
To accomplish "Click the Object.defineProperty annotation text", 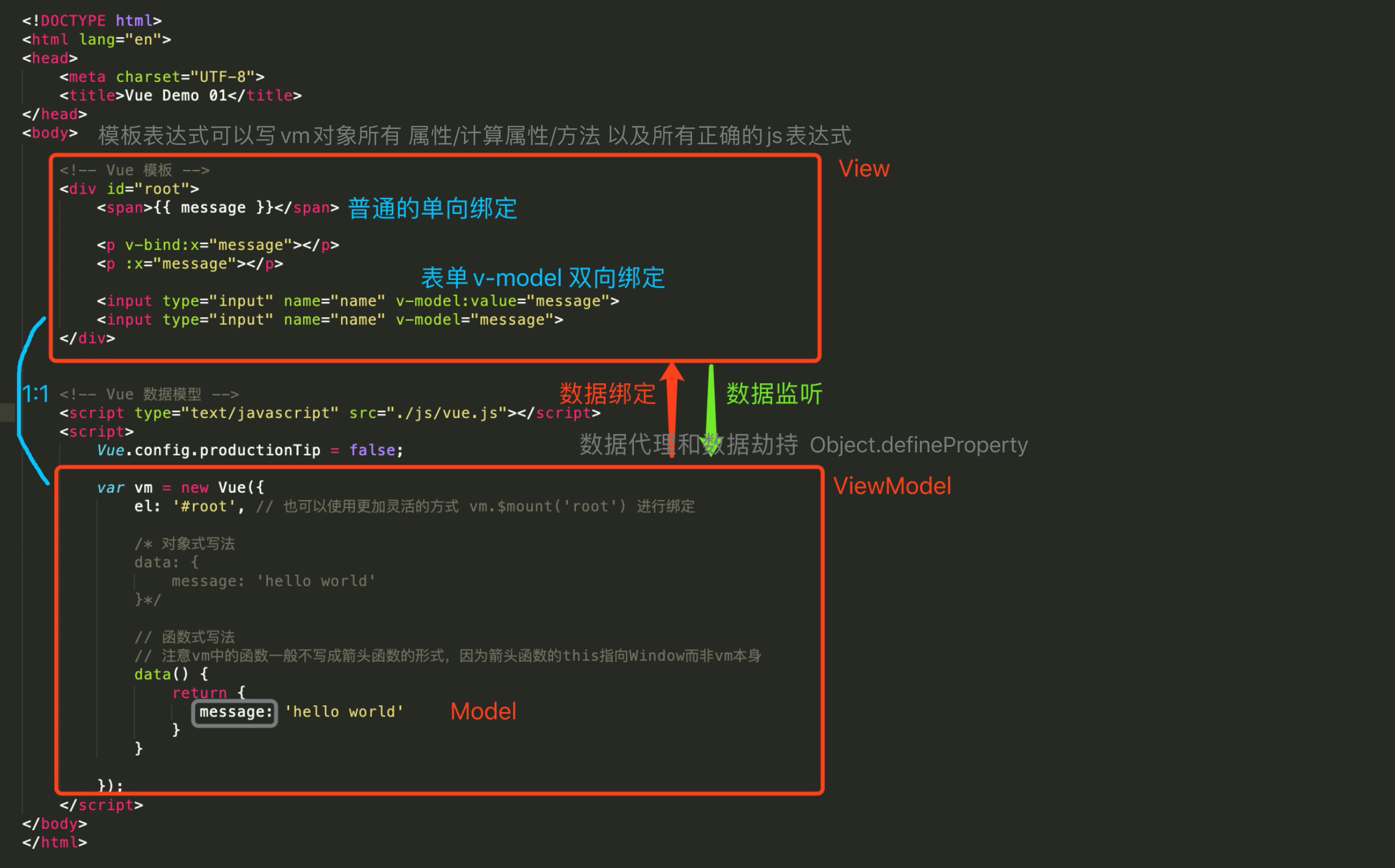I will (x=918, y=445).
